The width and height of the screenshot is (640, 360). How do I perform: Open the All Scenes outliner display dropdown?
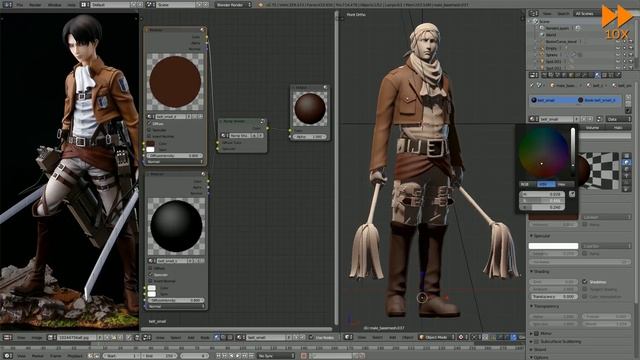point(587,13)
